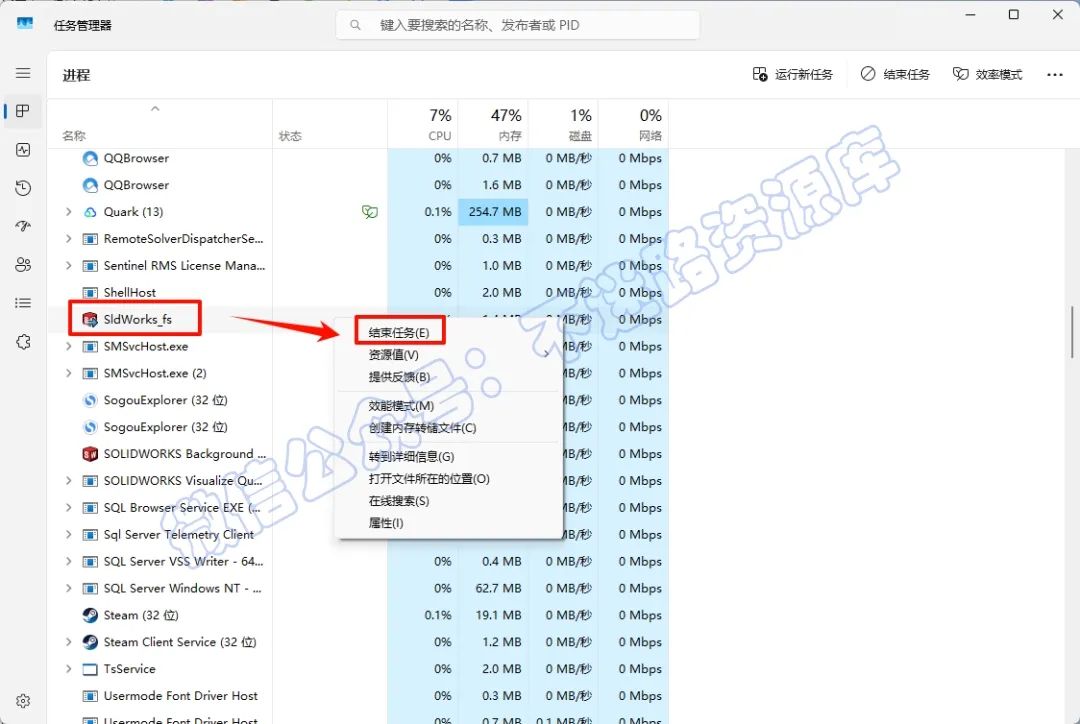This screenshot has width=1080, height=724.
Task: Open the Services sidebar icon
Action: pos(23,342)
